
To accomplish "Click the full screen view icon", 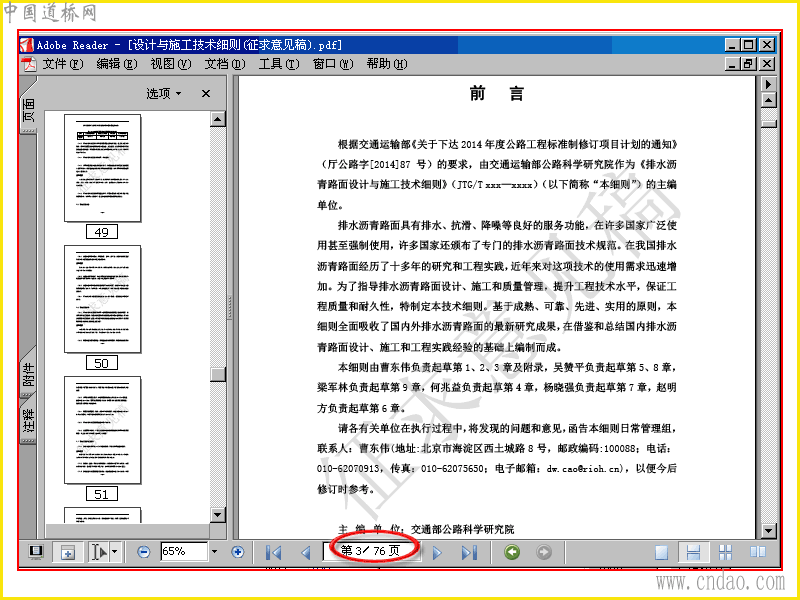I will click(x=36, y=552).
